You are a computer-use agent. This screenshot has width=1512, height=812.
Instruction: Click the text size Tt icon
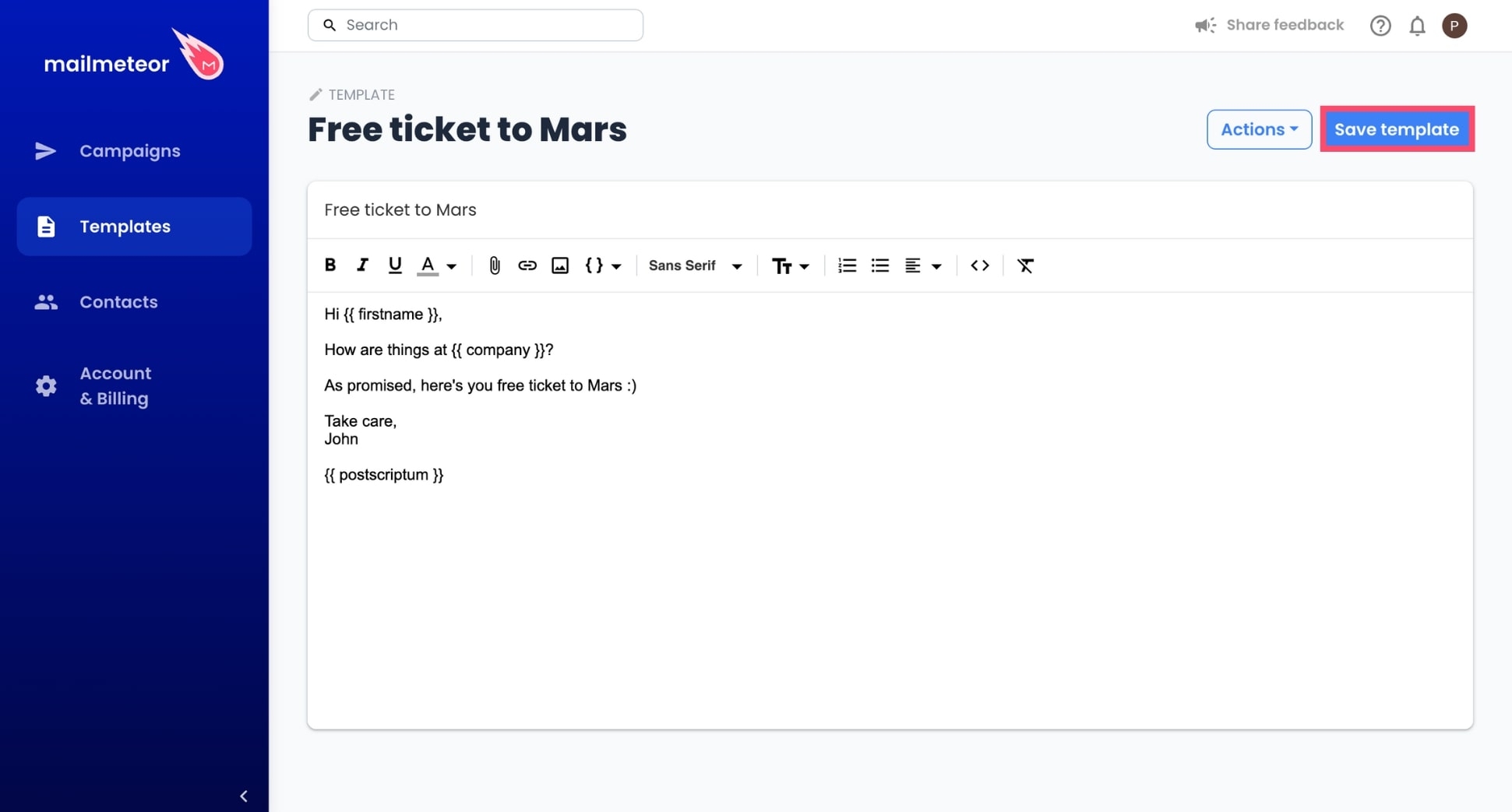pos(781,266)
